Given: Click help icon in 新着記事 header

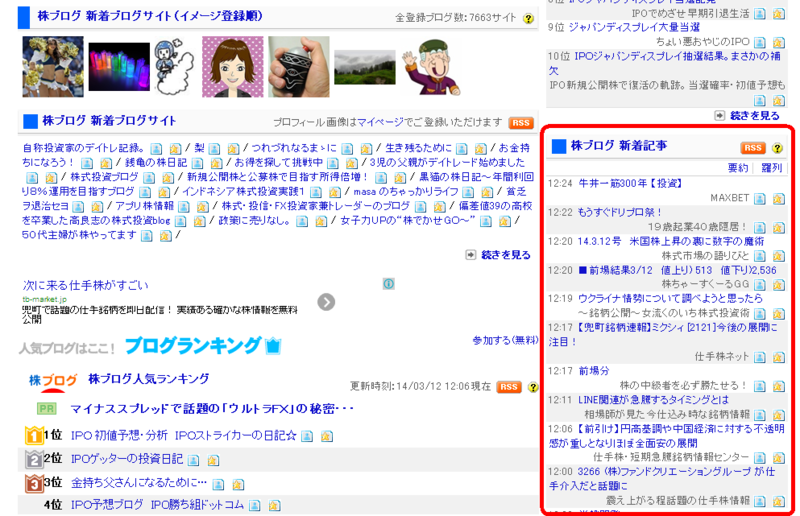Looking at the screenshot, I should tap(777, 148).
